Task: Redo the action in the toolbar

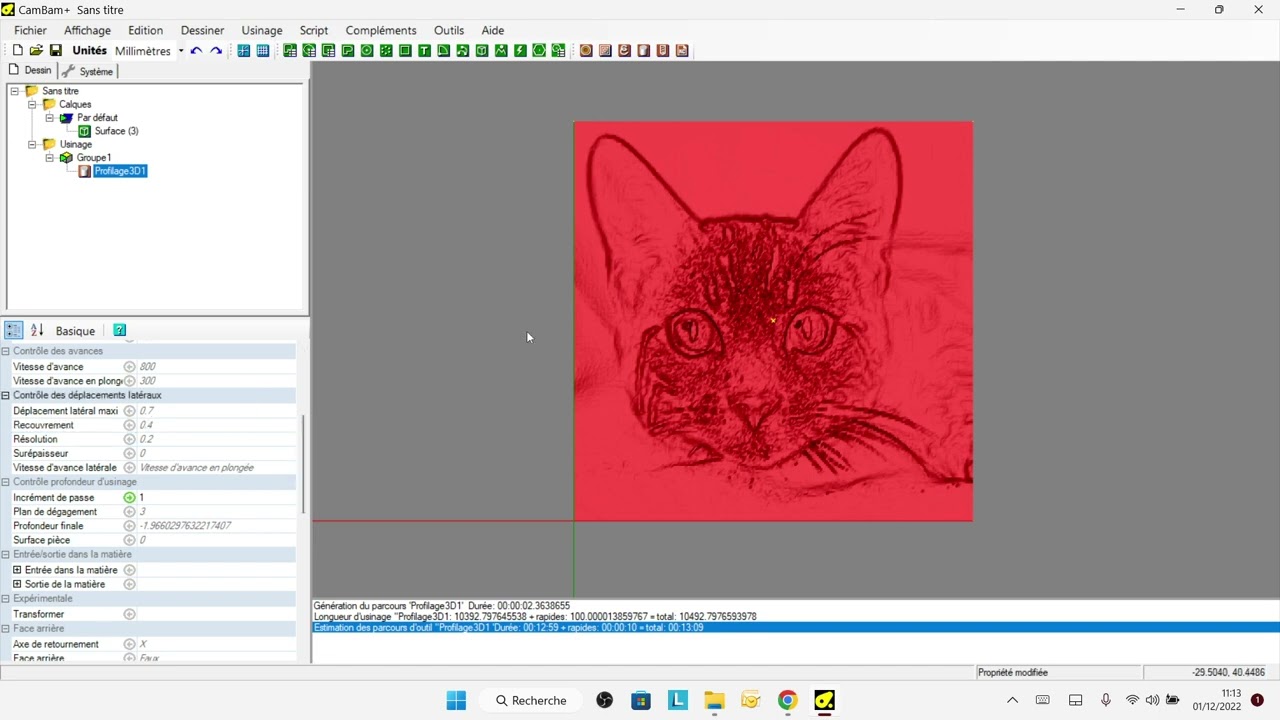Action: (215, 50)
